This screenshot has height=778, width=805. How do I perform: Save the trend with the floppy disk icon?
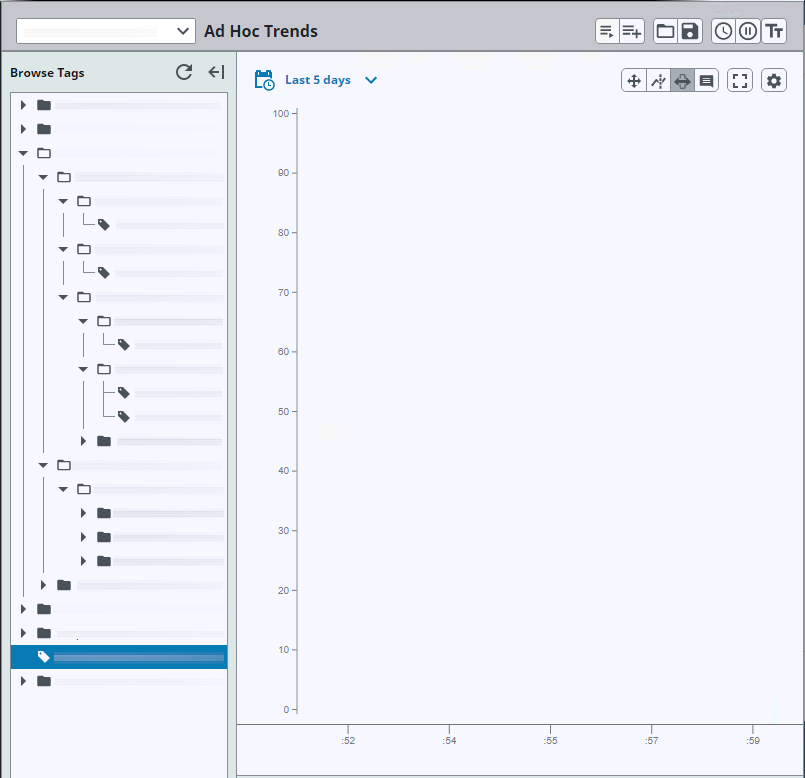[x=690, y=31]
